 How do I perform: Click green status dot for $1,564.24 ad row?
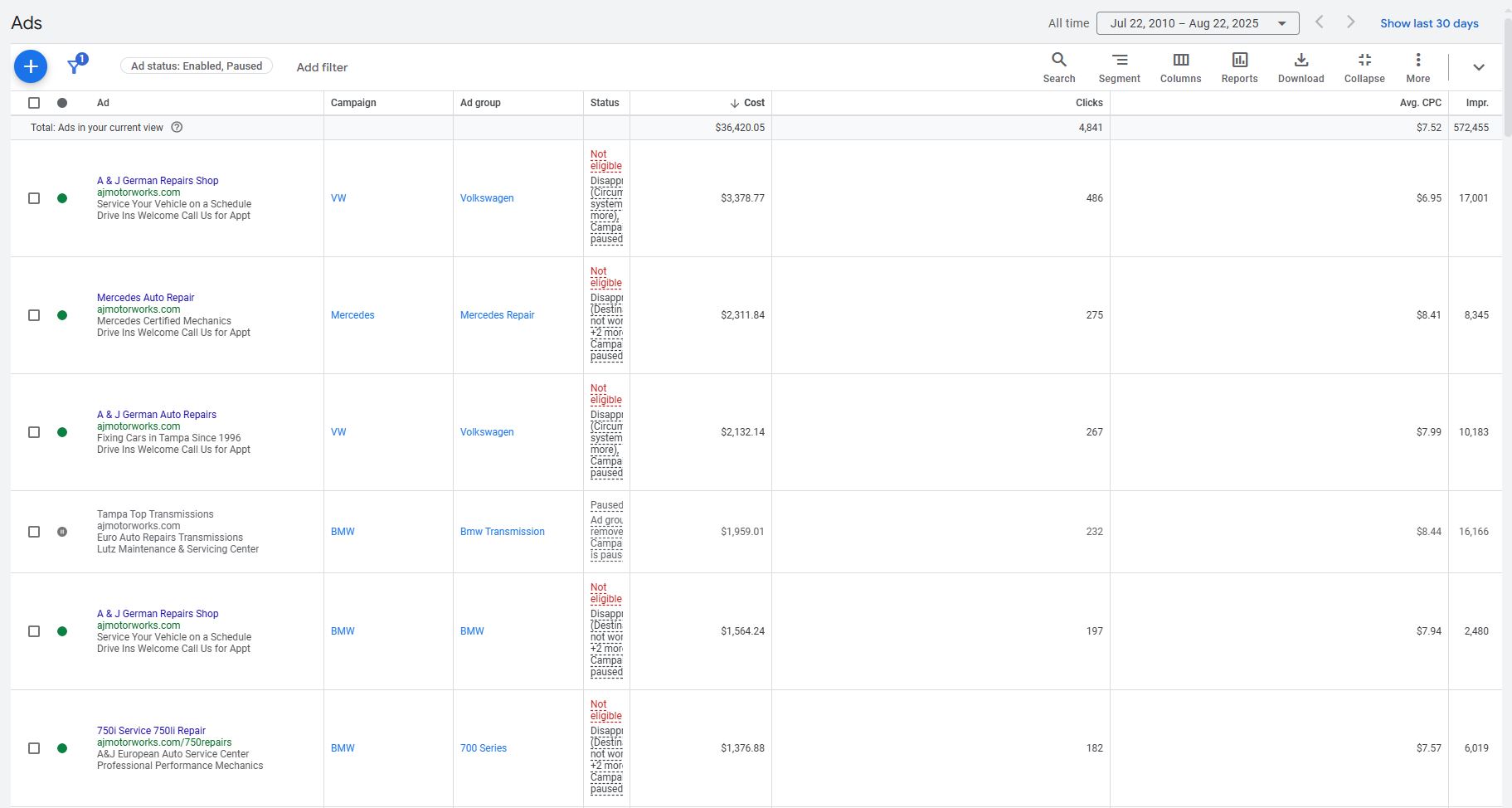(62, 631)
